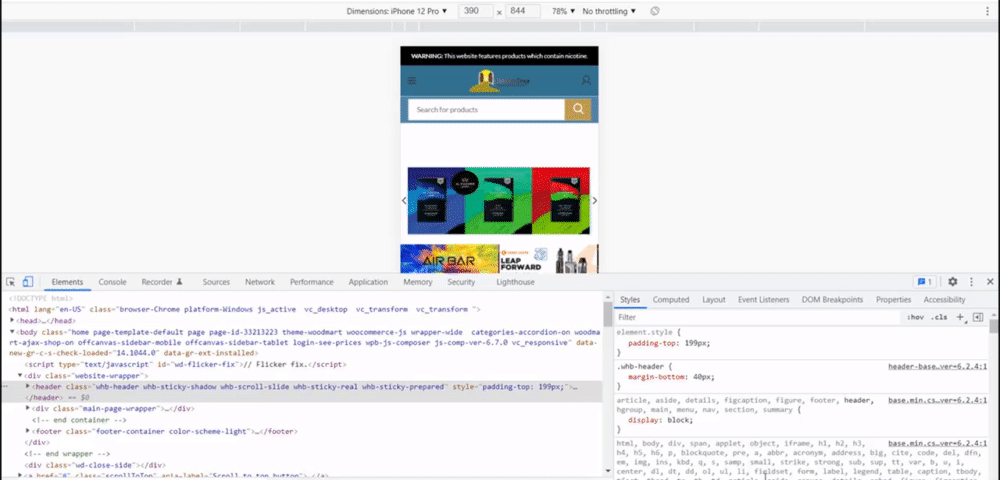Open the Dimensions iPhone 12 Pro dropdown
1000x480 pixels.
coord(397,11)
